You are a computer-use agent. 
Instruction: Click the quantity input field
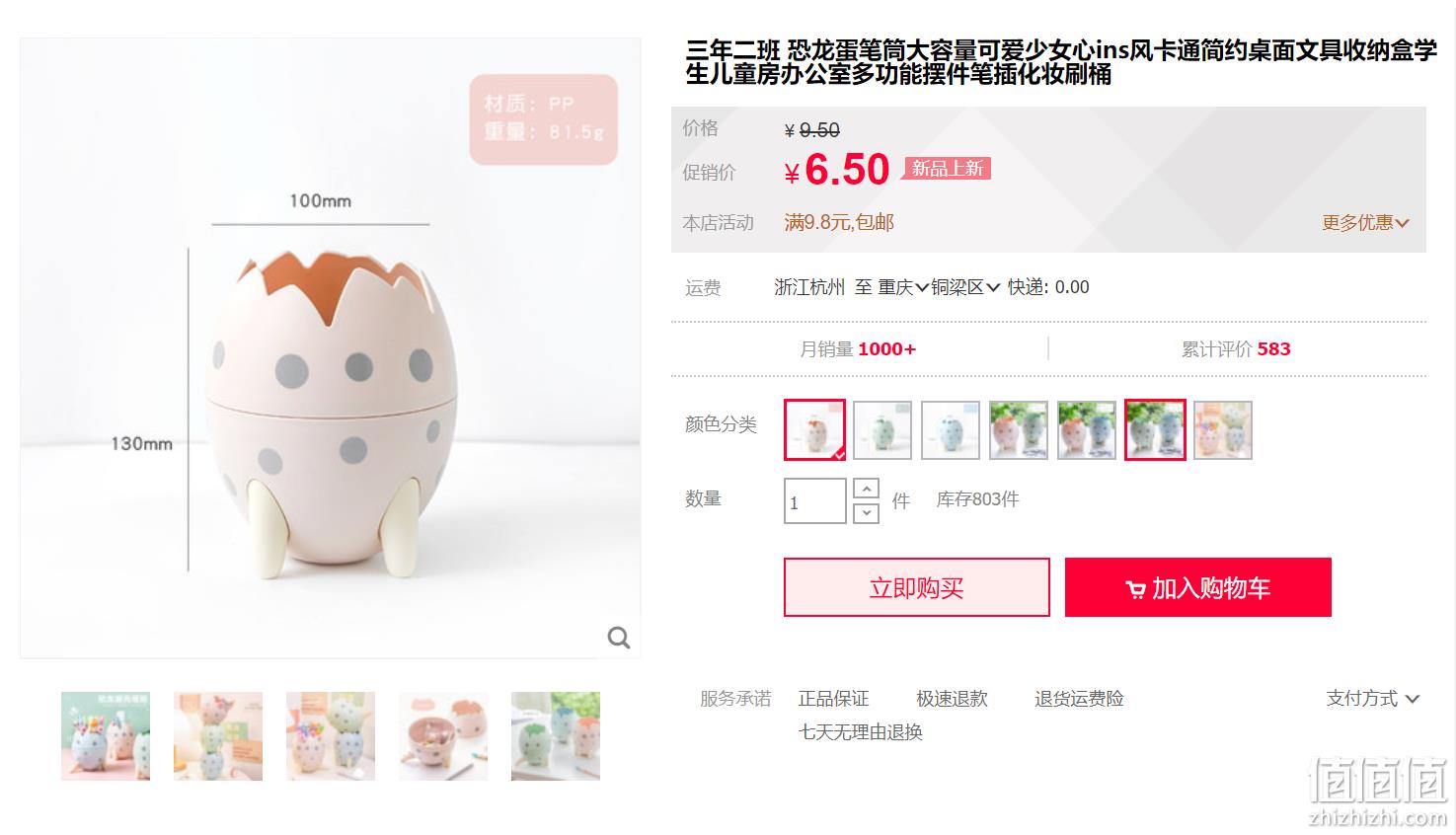pyautogui.click(x=815, y=501)
